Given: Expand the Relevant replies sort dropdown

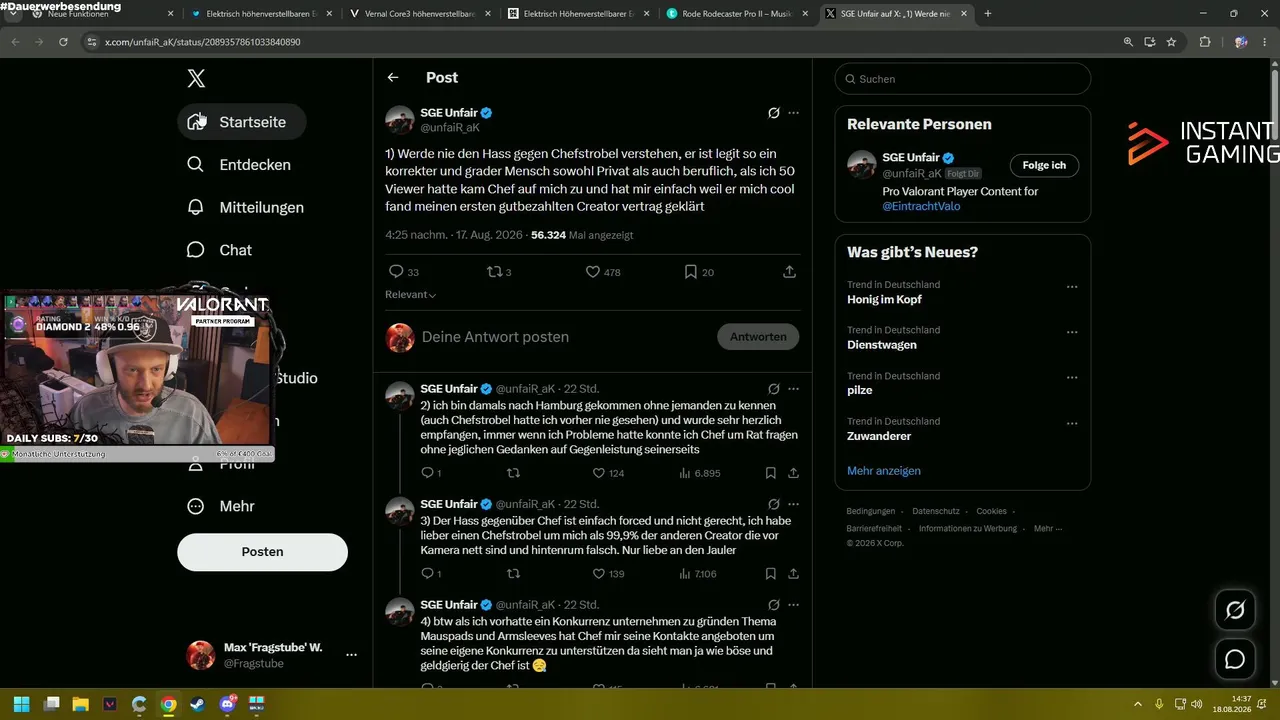Looking at the screenshot, I should 411,295.
